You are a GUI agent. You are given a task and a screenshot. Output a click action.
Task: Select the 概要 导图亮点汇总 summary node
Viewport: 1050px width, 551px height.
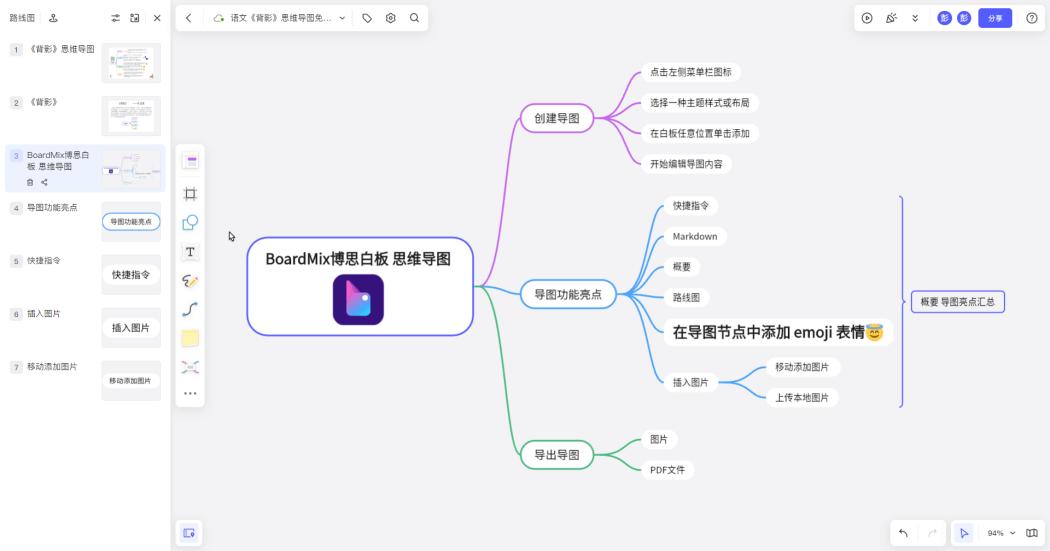point(958,302)
